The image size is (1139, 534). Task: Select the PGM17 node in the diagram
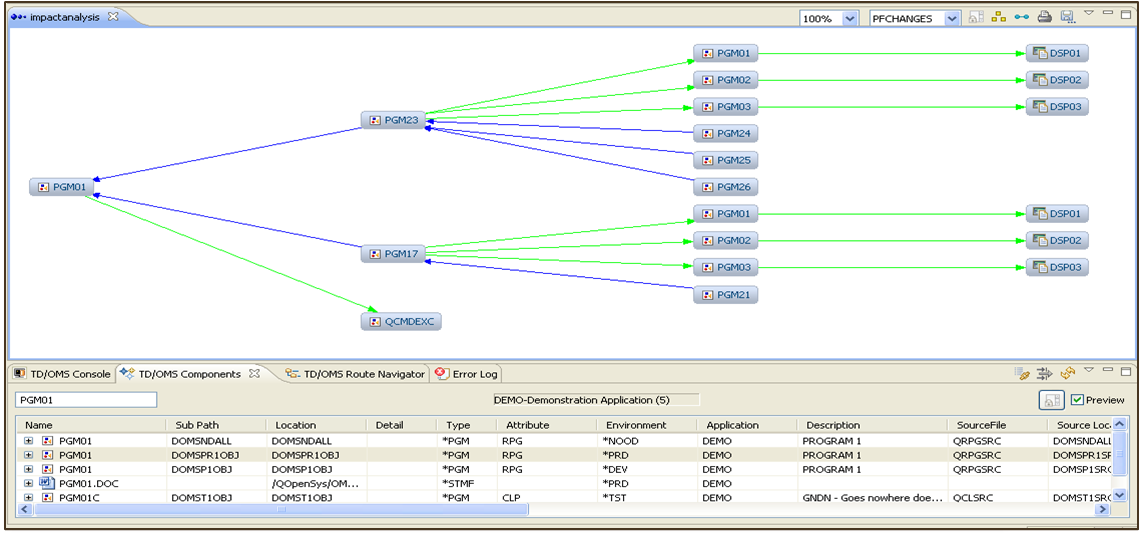coord(393,254)
